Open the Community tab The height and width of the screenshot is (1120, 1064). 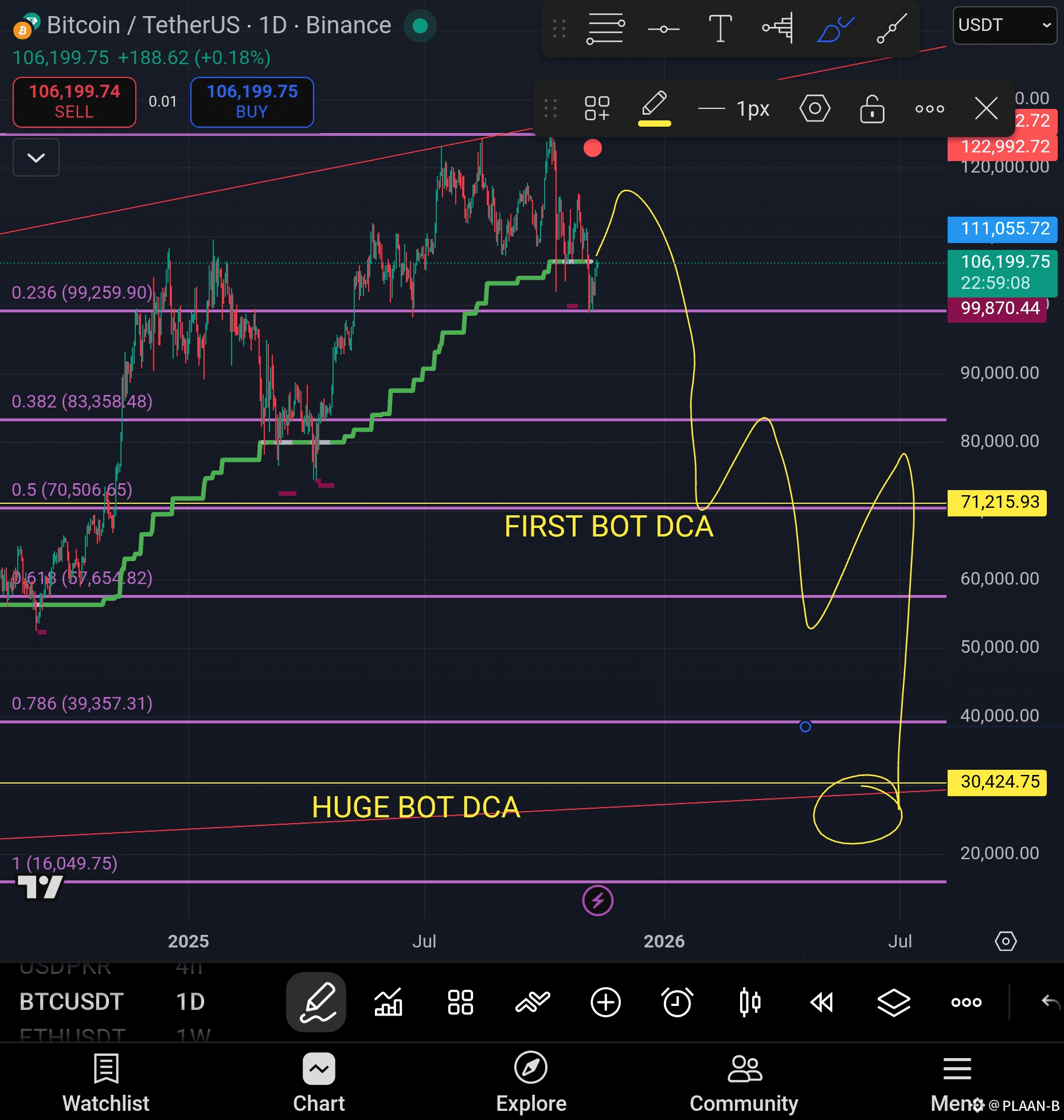[x=744, y=1082]
